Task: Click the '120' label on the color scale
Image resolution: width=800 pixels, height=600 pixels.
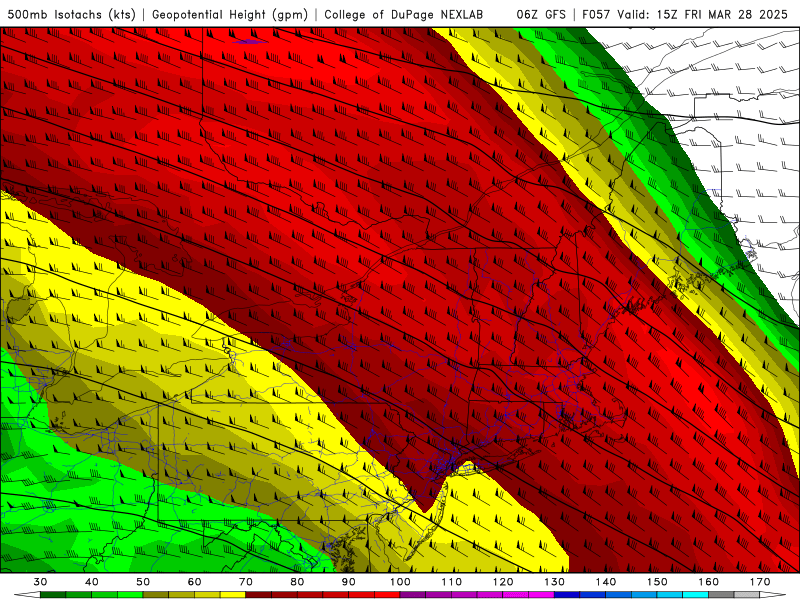Action: click(x=503, y=582)
